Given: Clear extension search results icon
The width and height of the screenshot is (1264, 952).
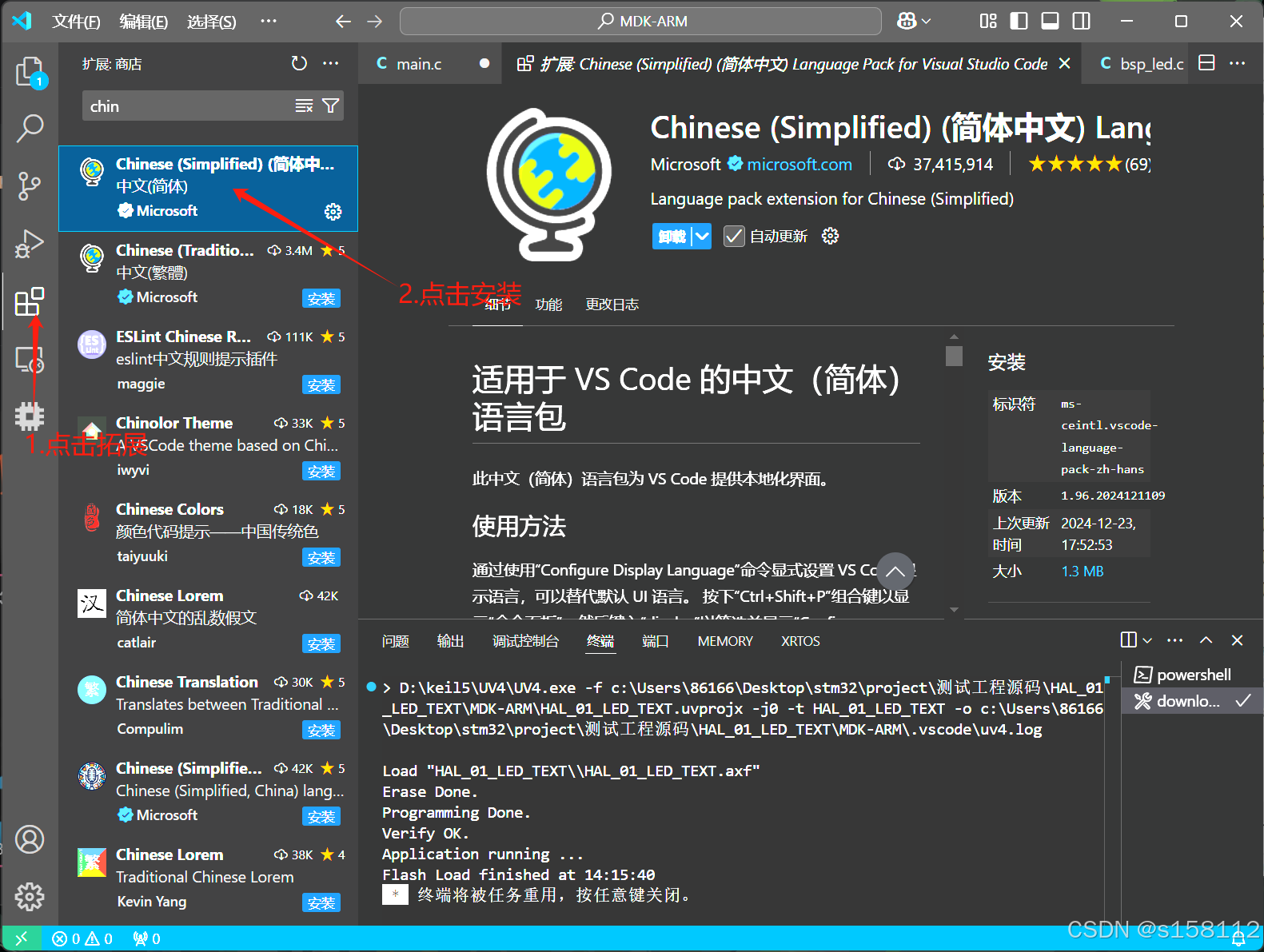Looking at the screenshot, I should tap(304, 106).
